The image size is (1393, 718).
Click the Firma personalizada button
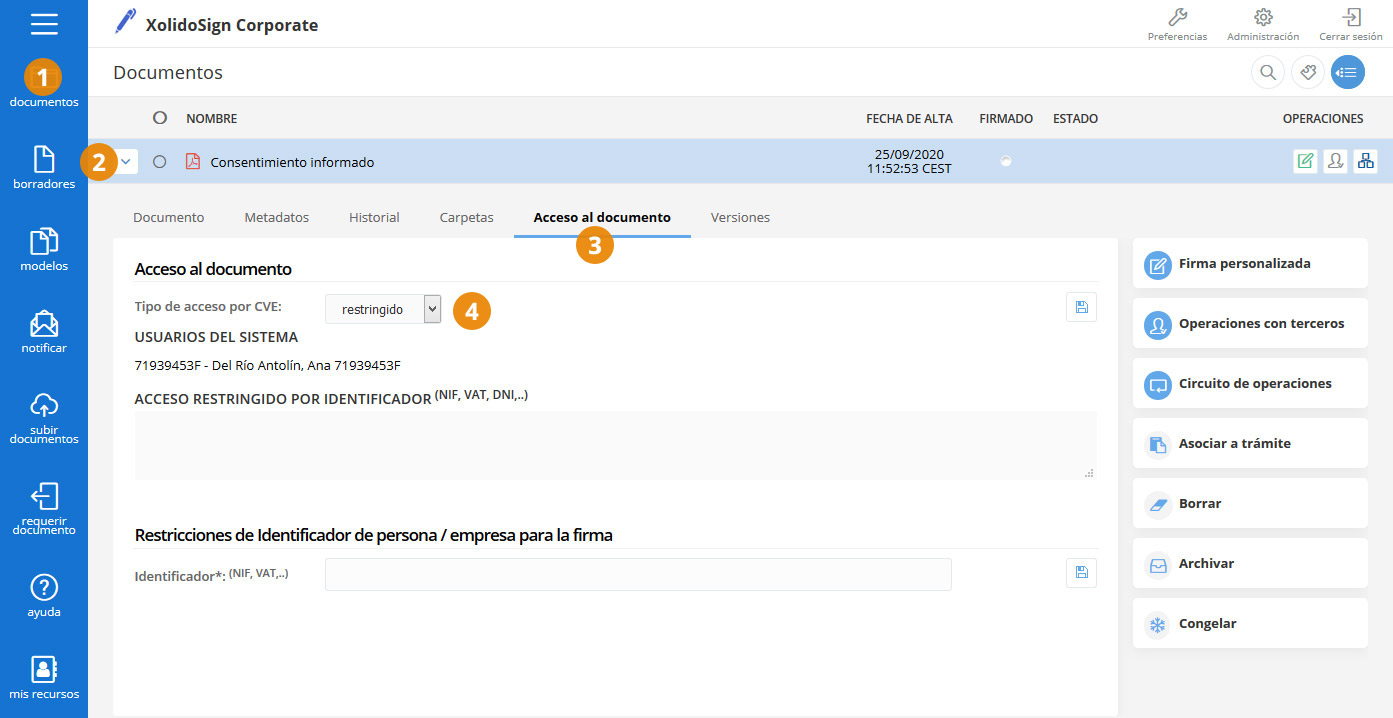click(x=1249, y=264)
